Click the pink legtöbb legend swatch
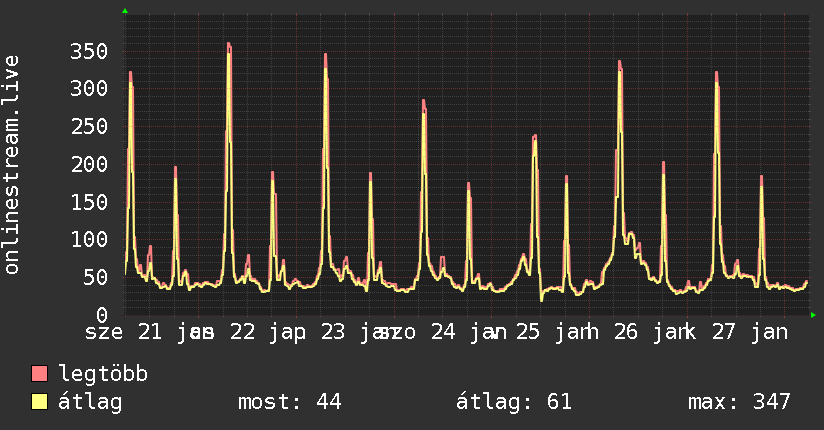Screen dimensions: 824x430 39,373
